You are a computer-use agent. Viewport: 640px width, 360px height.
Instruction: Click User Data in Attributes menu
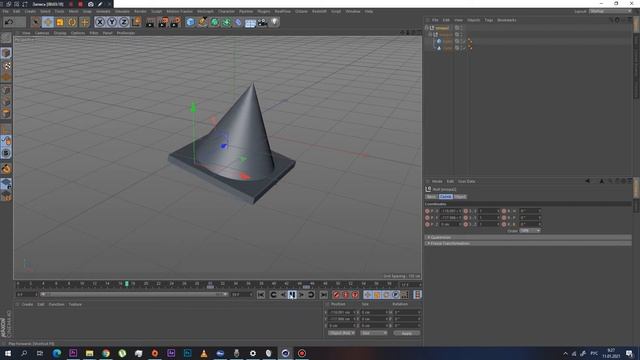pos(466,181)
